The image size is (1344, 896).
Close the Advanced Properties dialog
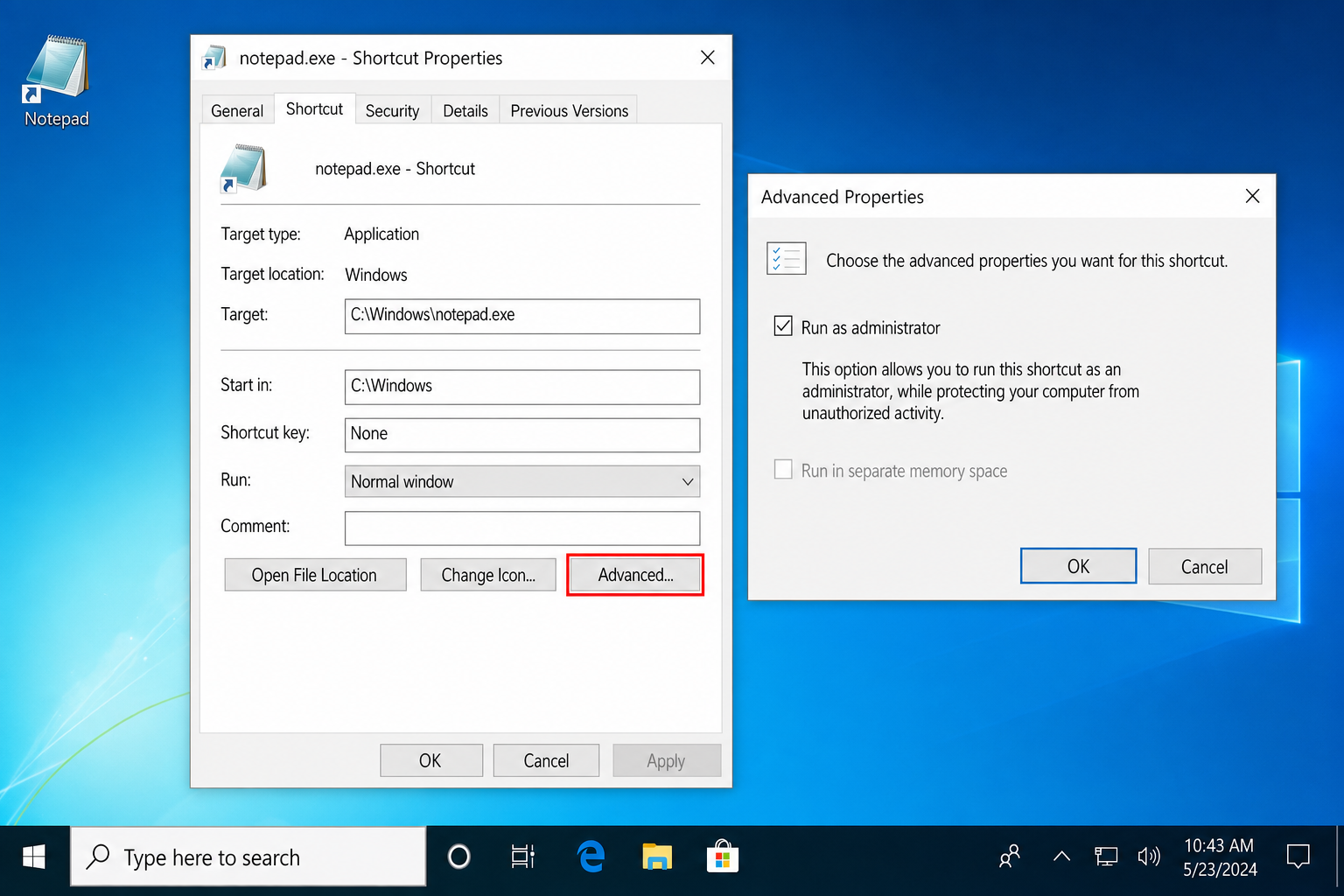[x=1252, y=196]
